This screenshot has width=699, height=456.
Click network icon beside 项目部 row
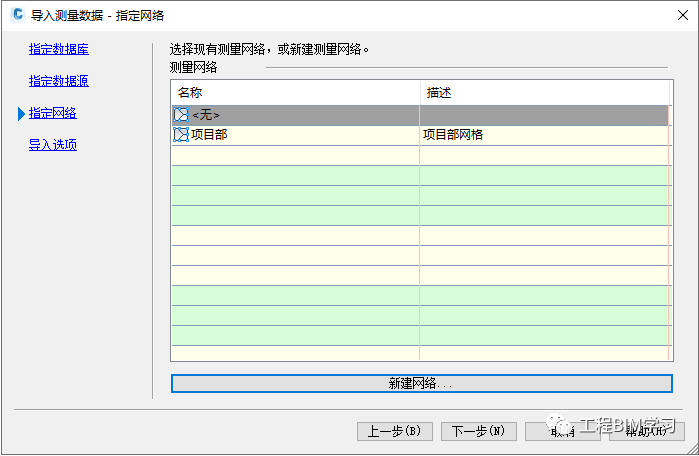click(181, 134)
